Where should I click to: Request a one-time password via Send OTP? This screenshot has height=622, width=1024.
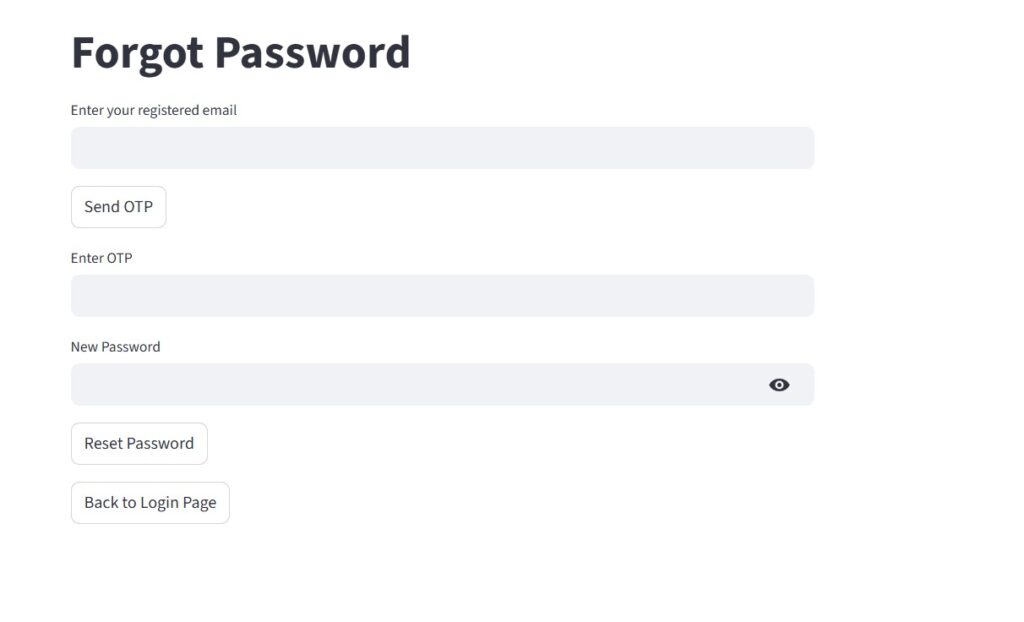click(x=118, y=207)
